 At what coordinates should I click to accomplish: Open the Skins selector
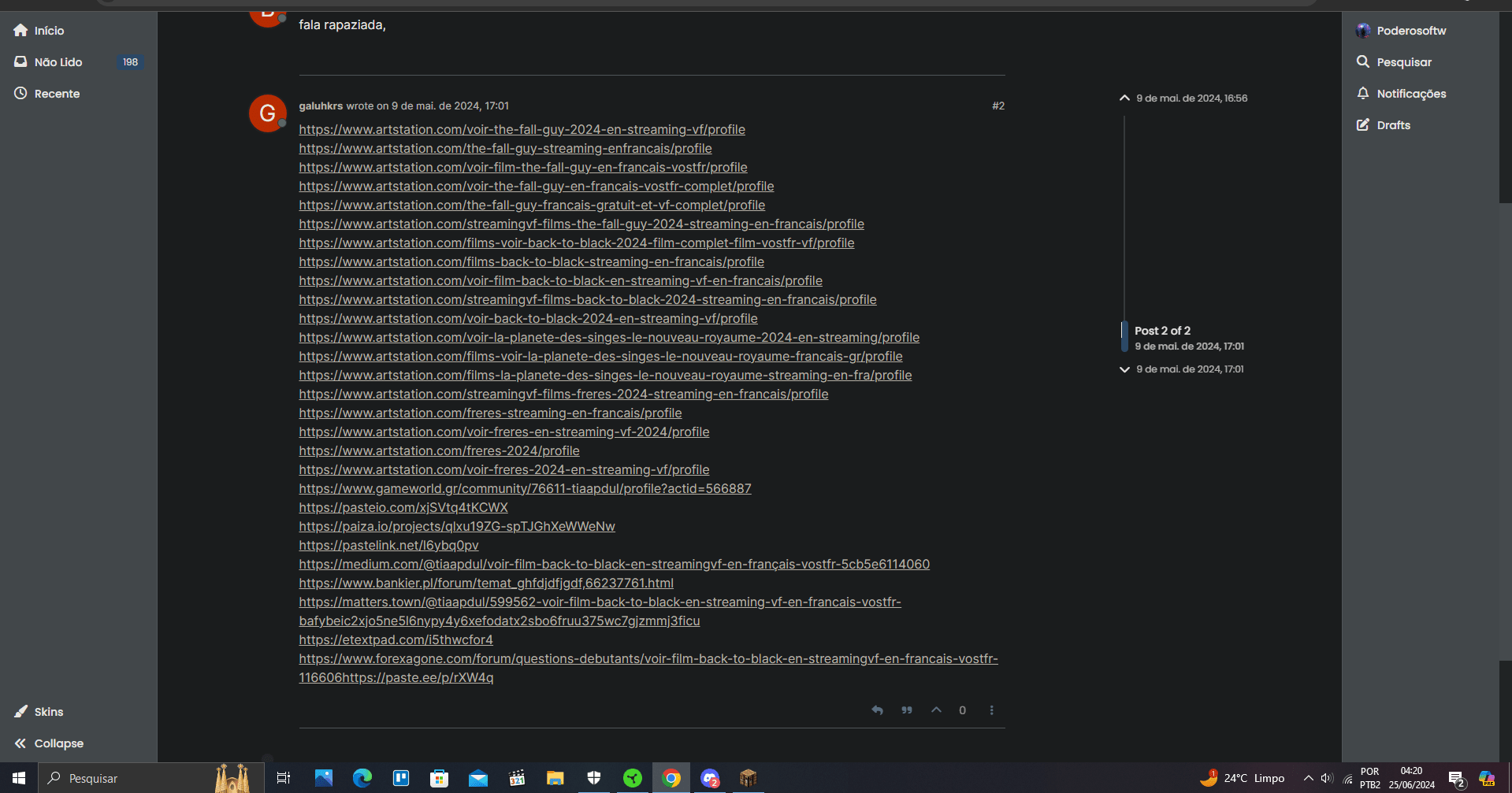[x=39, y=712]
